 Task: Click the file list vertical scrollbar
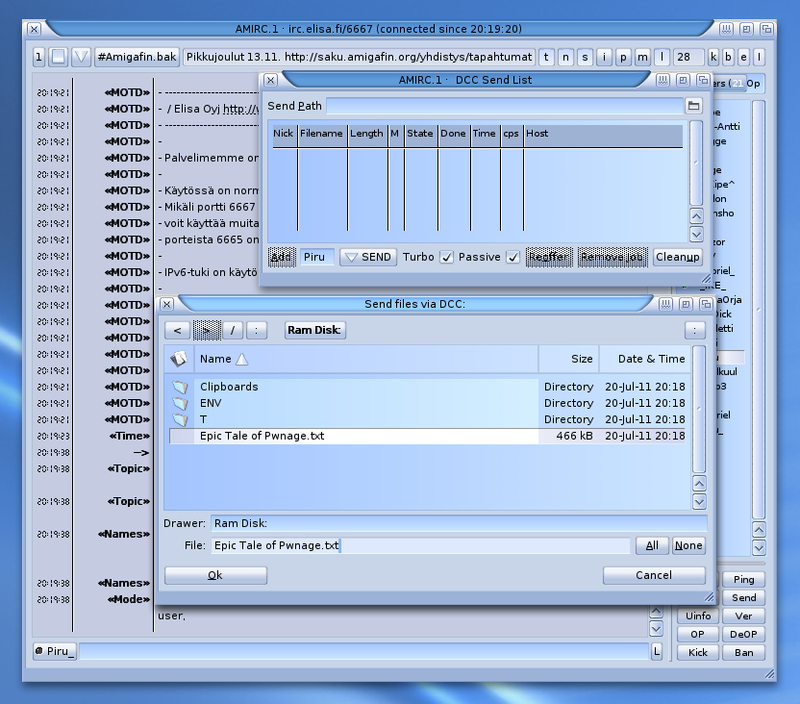click(698, 410)
